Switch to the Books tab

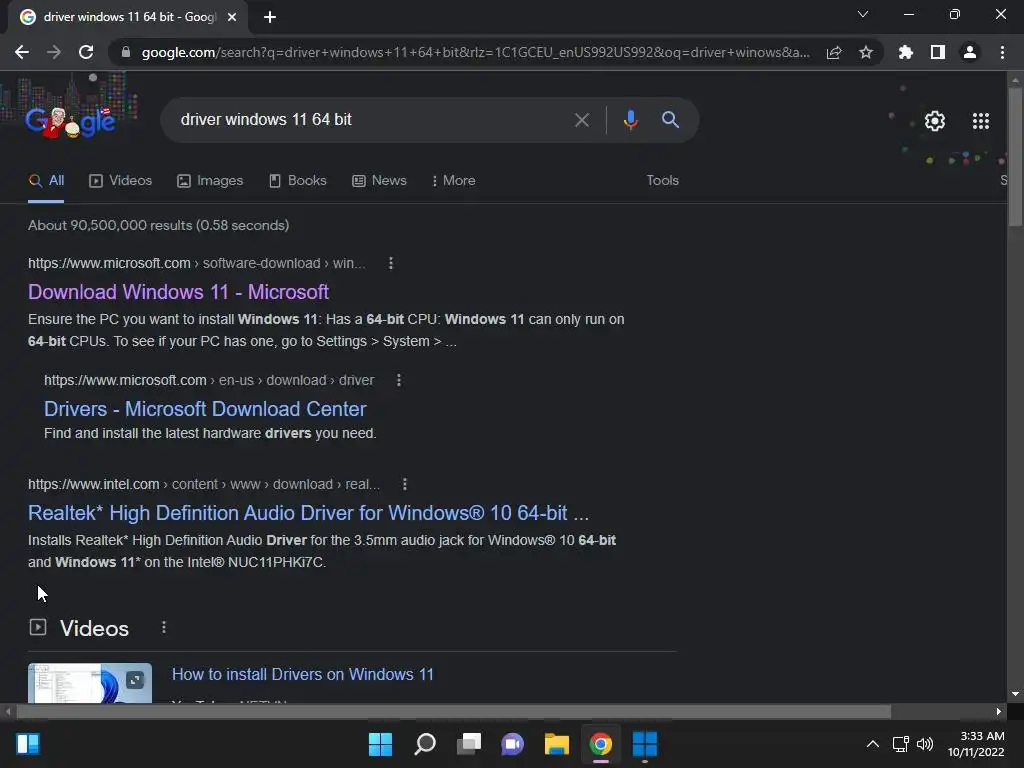point(298,181)
